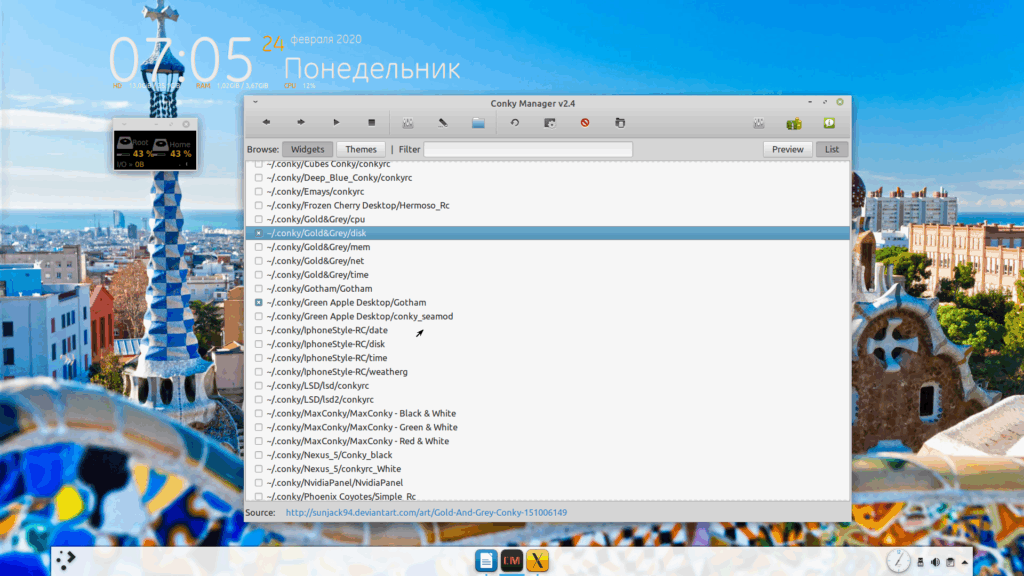1024x576 pixels.
Task: Import theme pack icon in toolbar
Action: 620,123
